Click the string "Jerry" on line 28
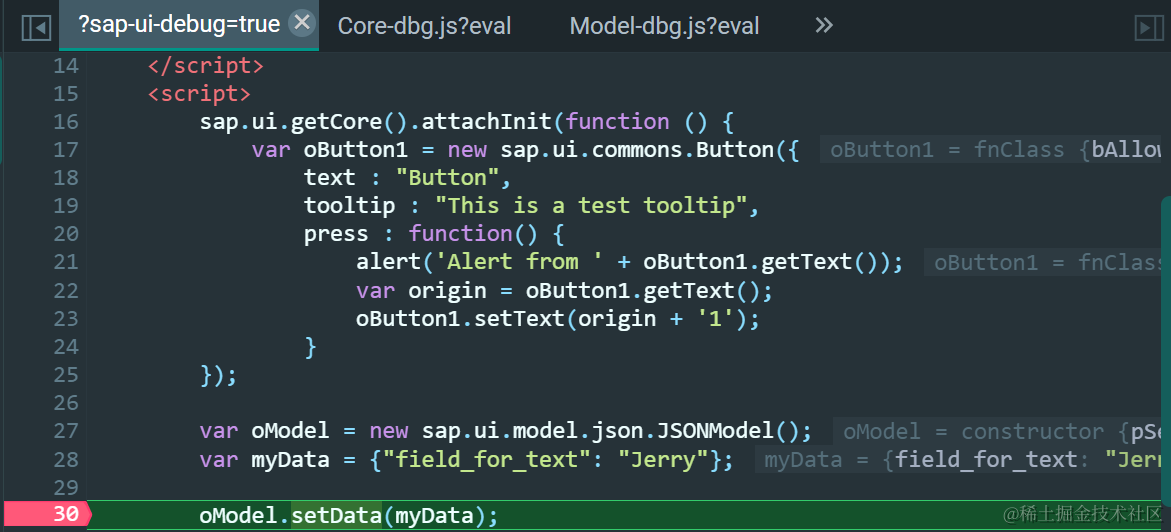 click(664, 460)
